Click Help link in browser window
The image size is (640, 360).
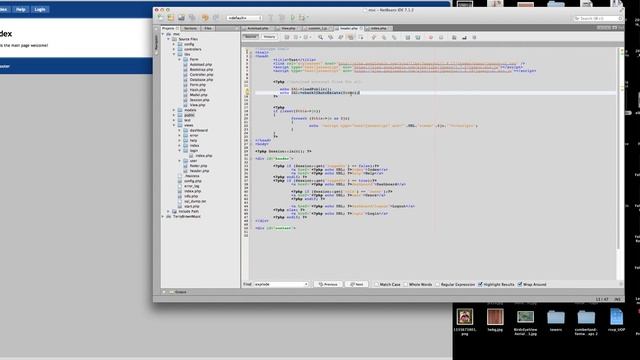point(20,9)
